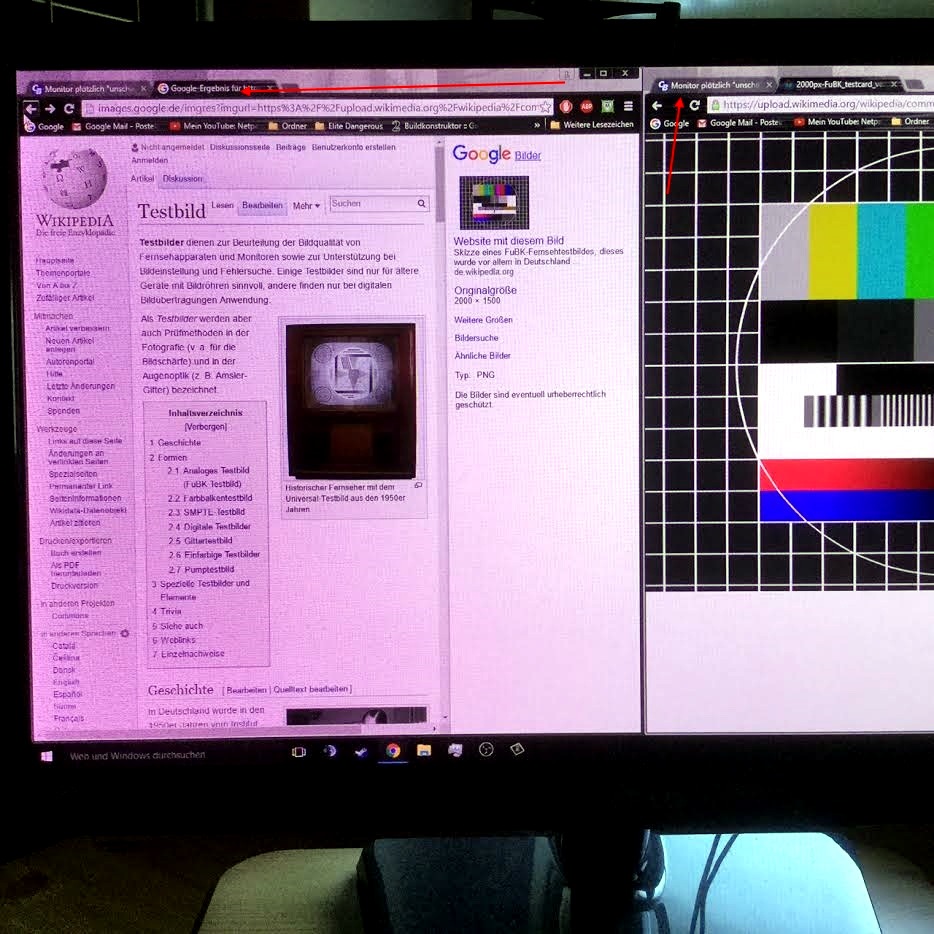Jump to '1 Geschichte' in contents
934x934 pixels.
(175, 443)
